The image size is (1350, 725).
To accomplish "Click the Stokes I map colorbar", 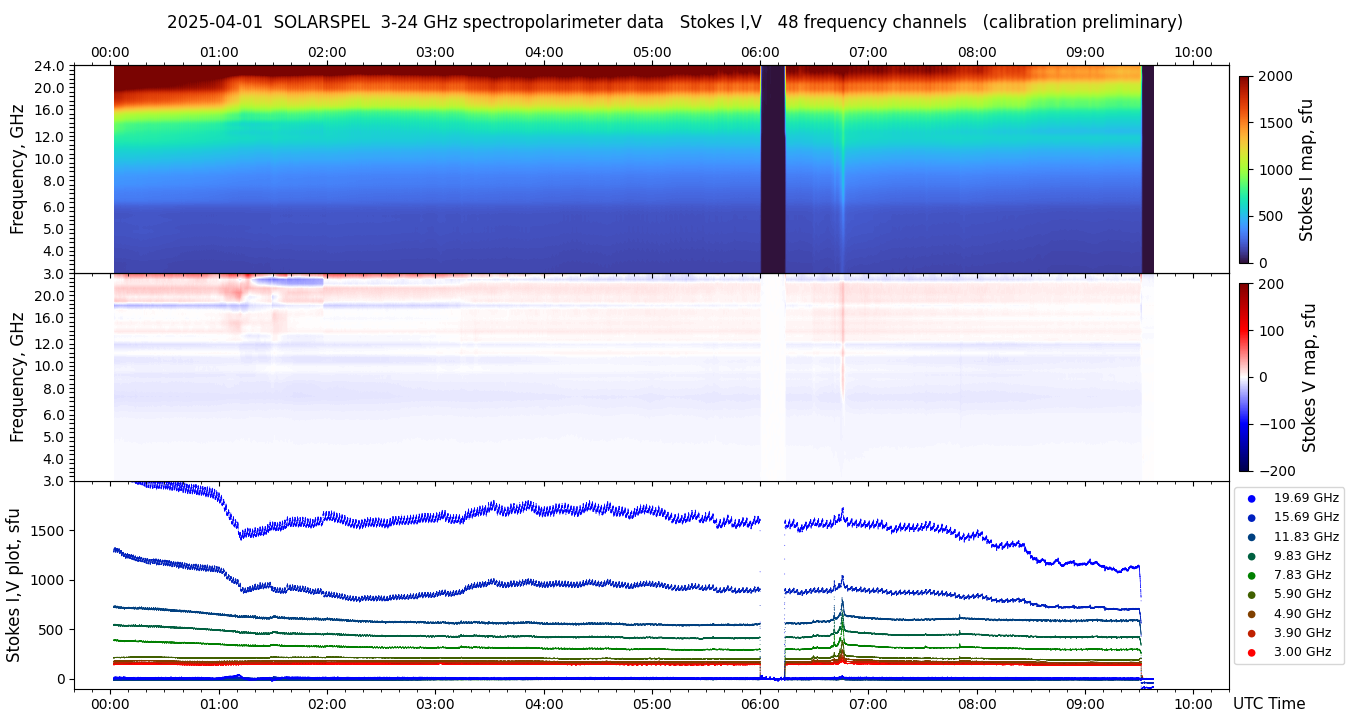I will (x=1244, y=169).
